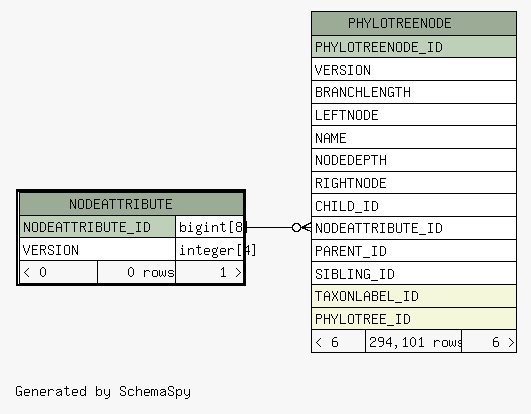531x414 pixels.
Task: Click the 294,101 rows count cell
Action: pos(413,342)
